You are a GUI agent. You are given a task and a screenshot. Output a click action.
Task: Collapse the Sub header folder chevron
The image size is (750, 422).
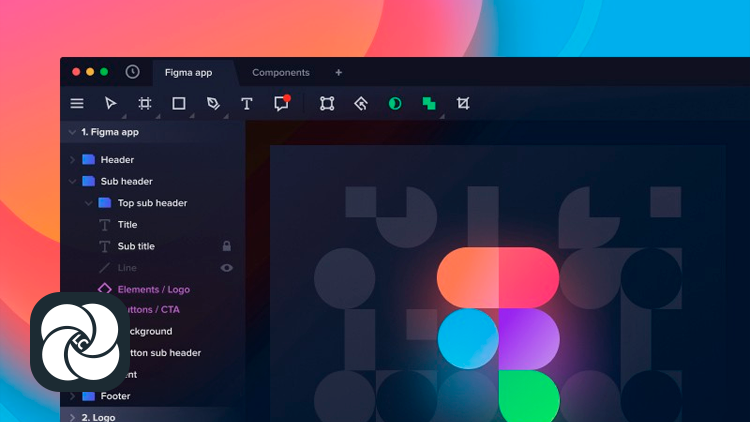[72, 181]
